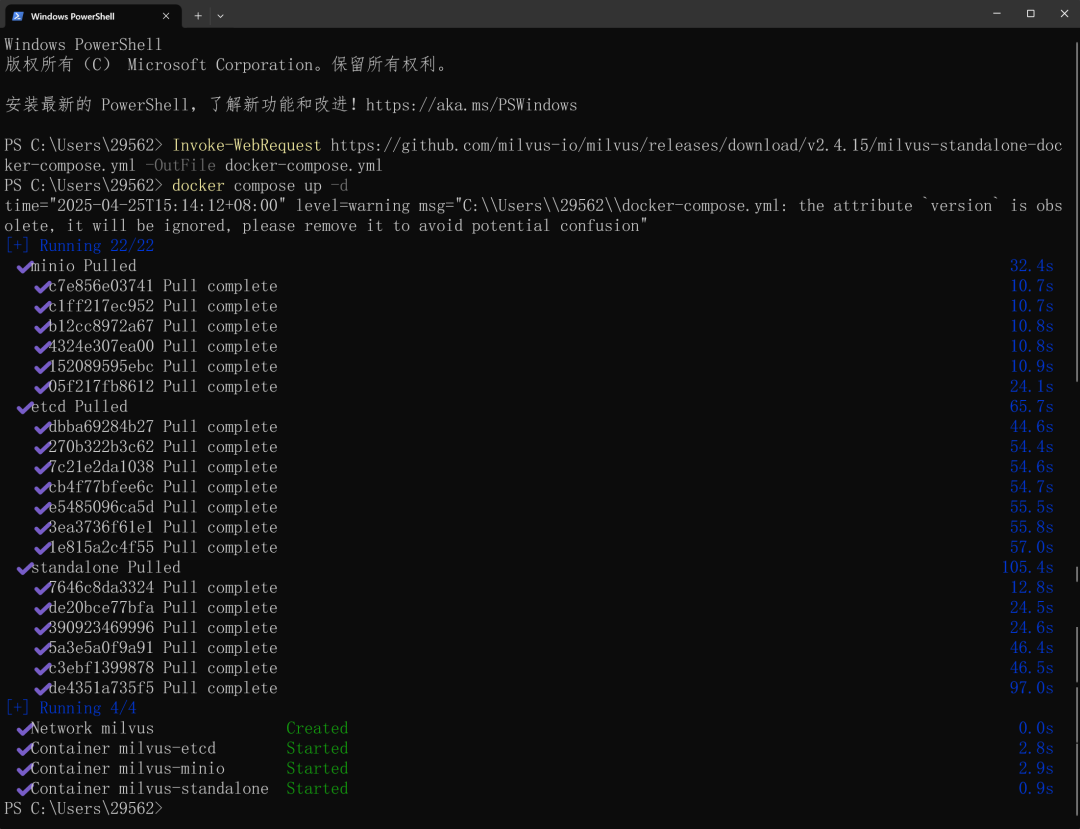Click the checkmark beside etcd Pulled

[x=22, y=407]
